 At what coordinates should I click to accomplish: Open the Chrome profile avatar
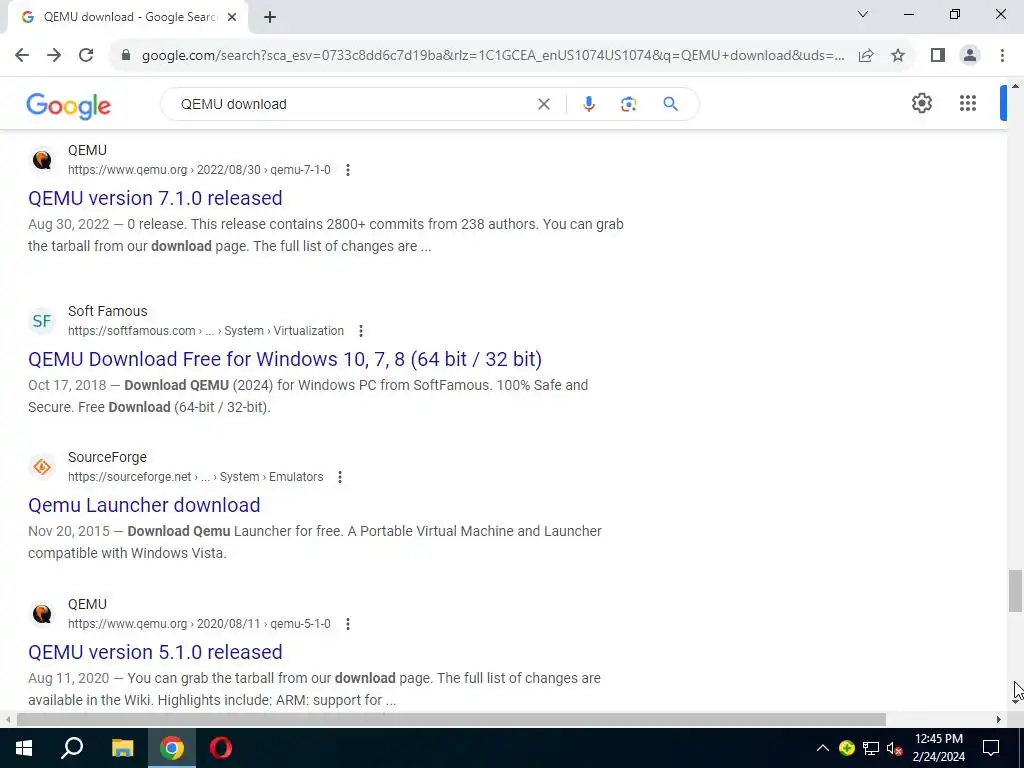[970, 56]
